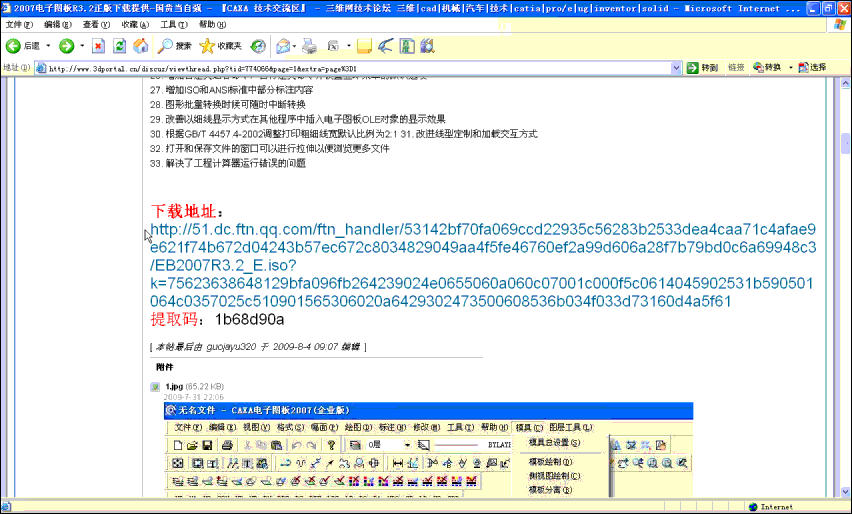Click the CAXA 电子图板2007 screenshot image
The width and height of the screenshot is (852, 514).
[429, 450]
